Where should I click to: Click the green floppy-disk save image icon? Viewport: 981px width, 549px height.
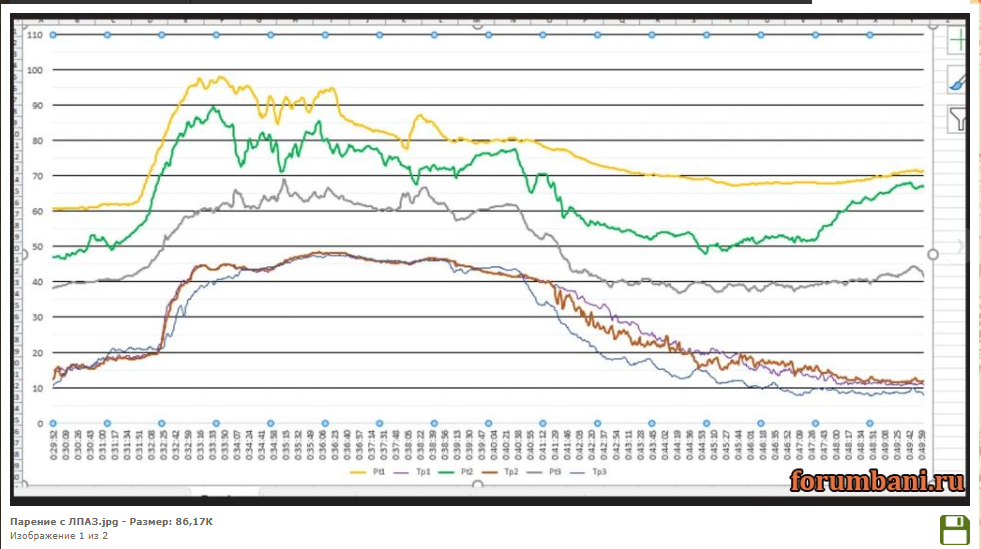955,530
